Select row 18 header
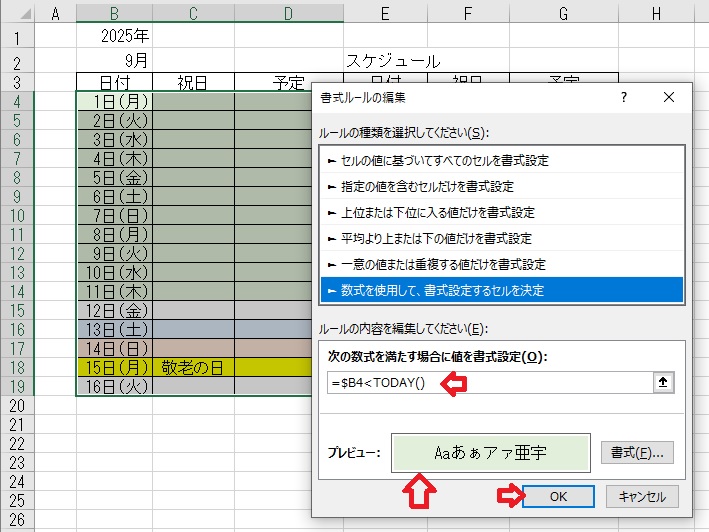This screenshot has width=709, height=532. pos(17,367)
